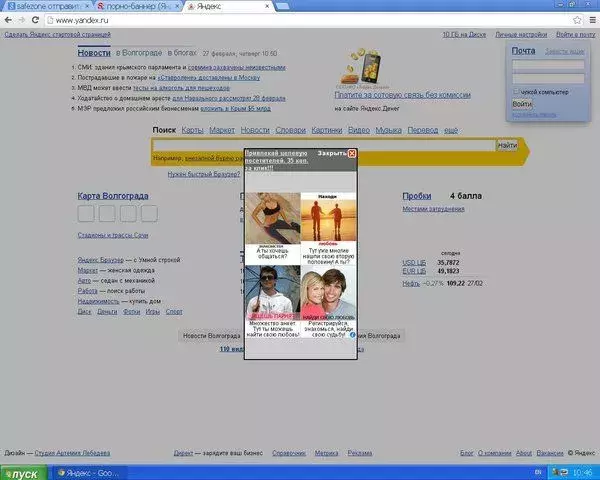
Task: Select the Яндекс browser tab
Action: click(x=230, y=7)
